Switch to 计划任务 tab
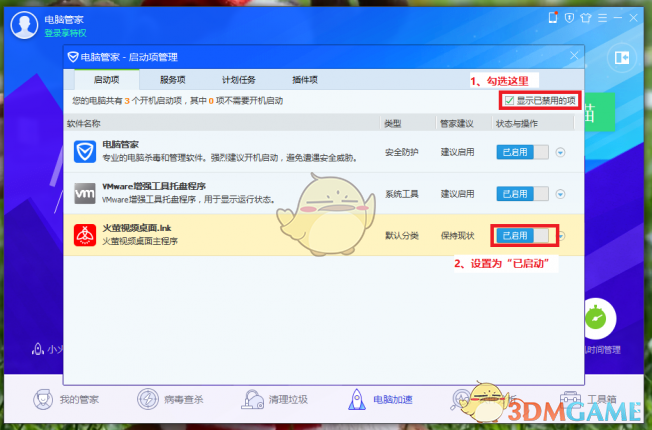Viewport: 652px width, 430px height. (239, 79)
